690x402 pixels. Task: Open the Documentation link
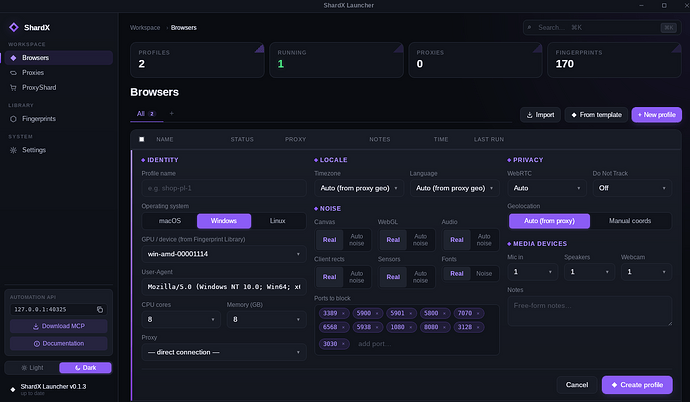pos(59,344)
